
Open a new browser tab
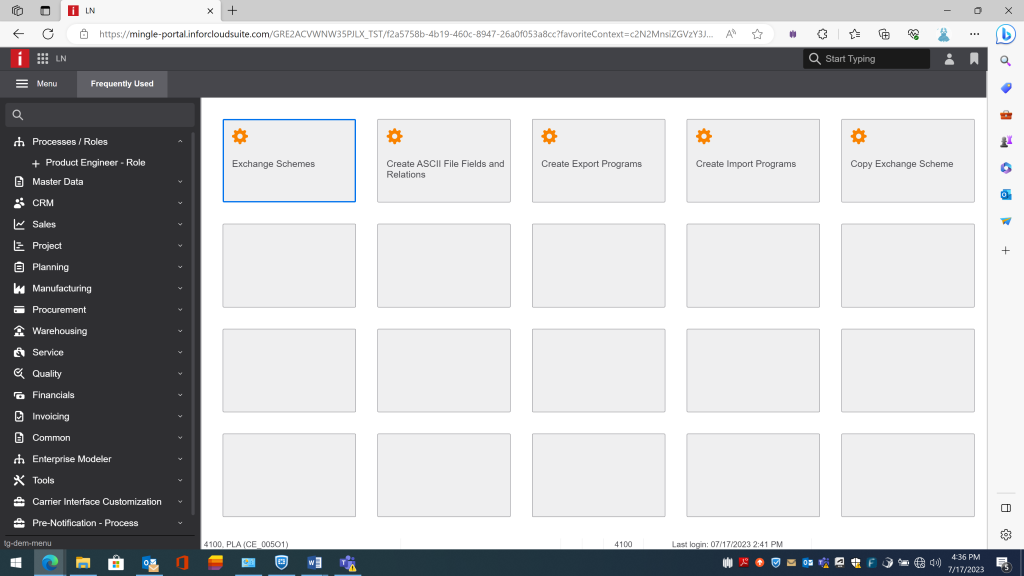pos(232,10)
